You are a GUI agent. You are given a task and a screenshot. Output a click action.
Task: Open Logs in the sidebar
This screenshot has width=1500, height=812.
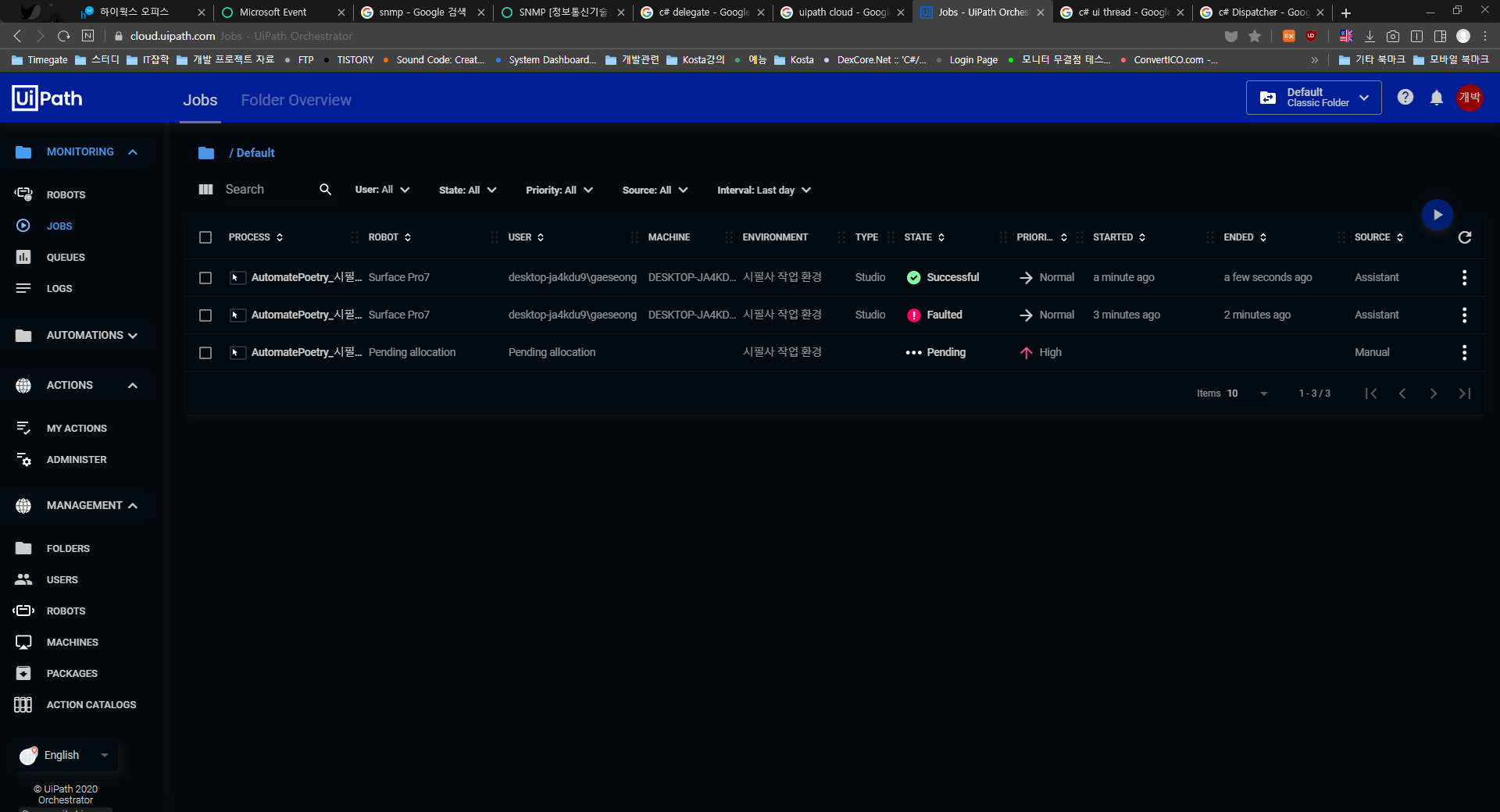coord(59,288)
